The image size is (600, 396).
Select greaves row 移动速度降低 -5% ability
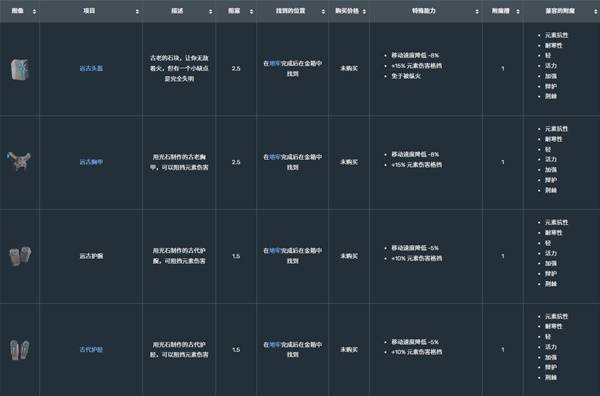click(x=415, y=342)
